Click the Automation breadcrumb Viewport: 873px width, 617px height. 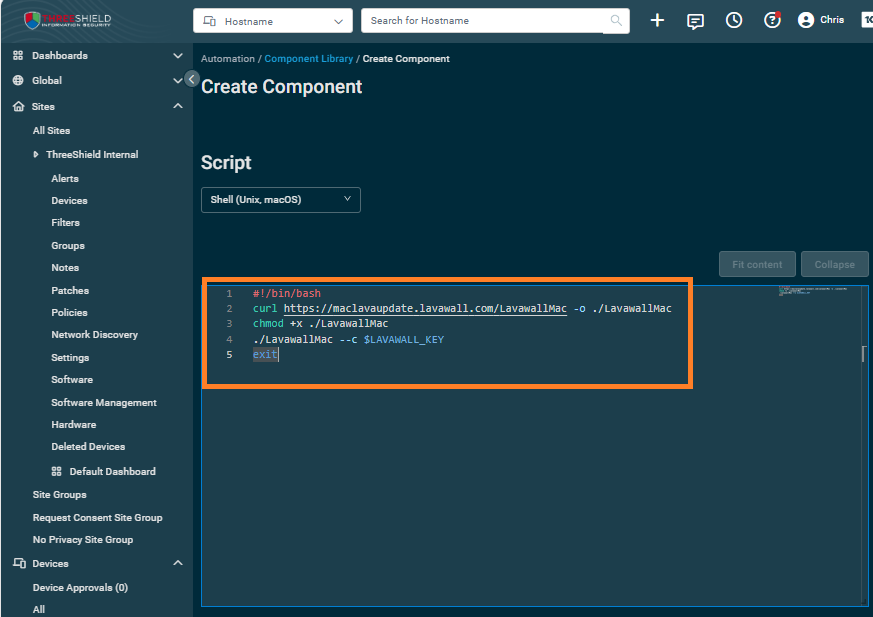228,59
